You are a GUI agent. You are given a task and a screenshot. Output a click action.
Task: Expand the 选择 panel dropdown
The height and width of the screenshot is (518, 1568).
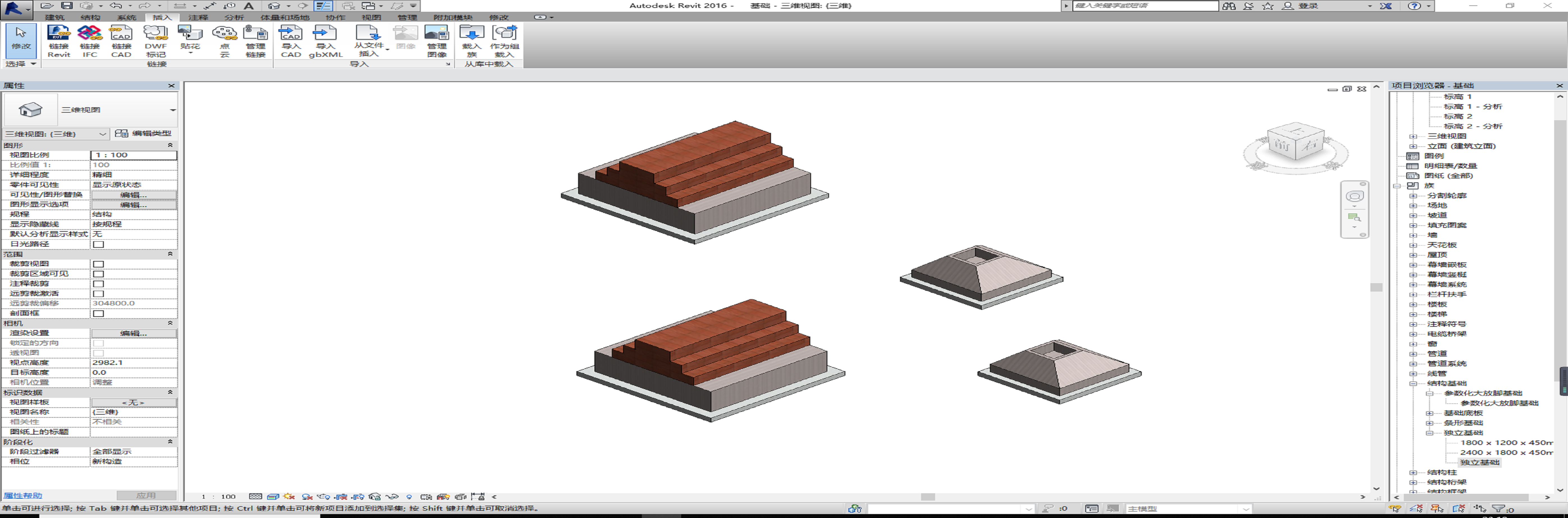point(33,64)
